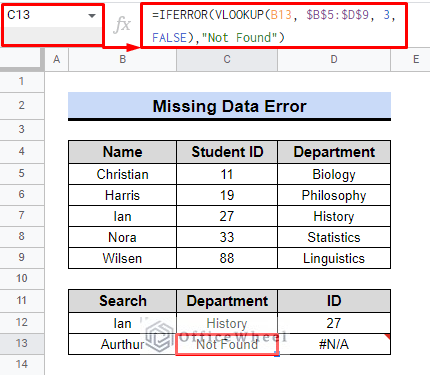
Task: Select row 13 header
Action: (x=22, y=344)
